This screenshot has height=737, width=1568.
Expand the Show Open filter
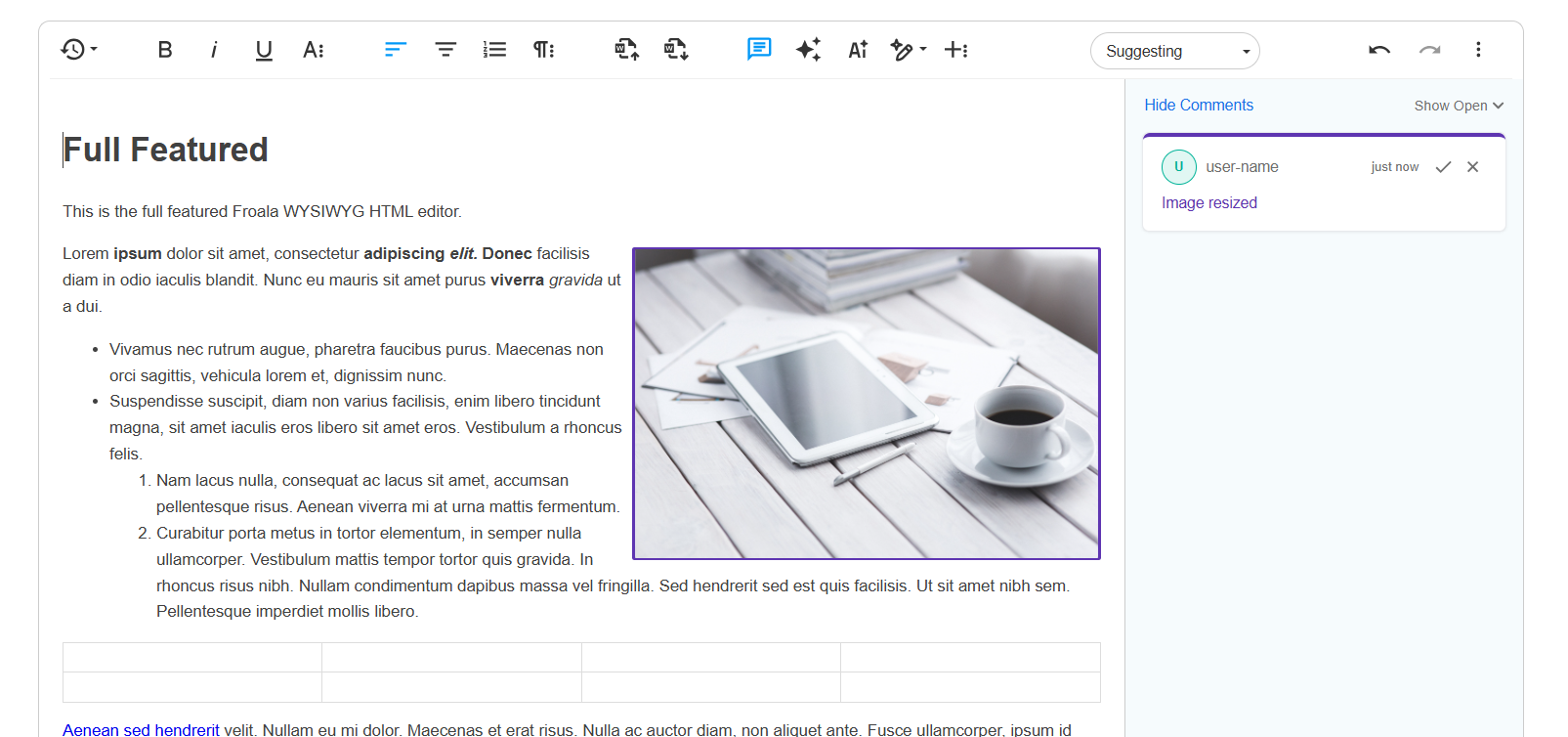click(x=1459, y=106)
